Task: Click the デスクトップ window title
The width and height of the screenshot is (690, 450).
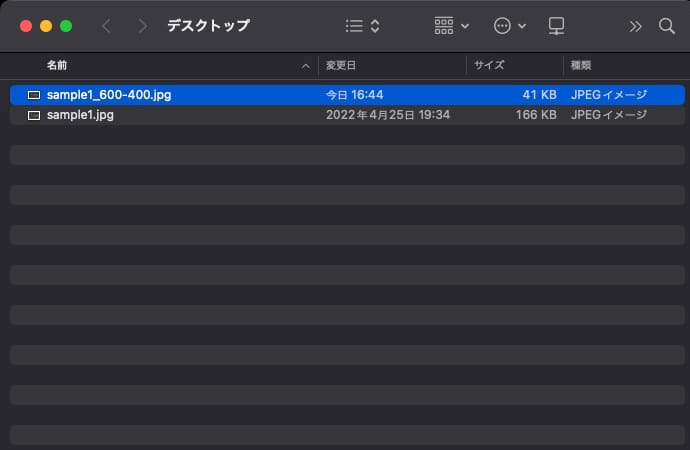Action: click(208, 26)
